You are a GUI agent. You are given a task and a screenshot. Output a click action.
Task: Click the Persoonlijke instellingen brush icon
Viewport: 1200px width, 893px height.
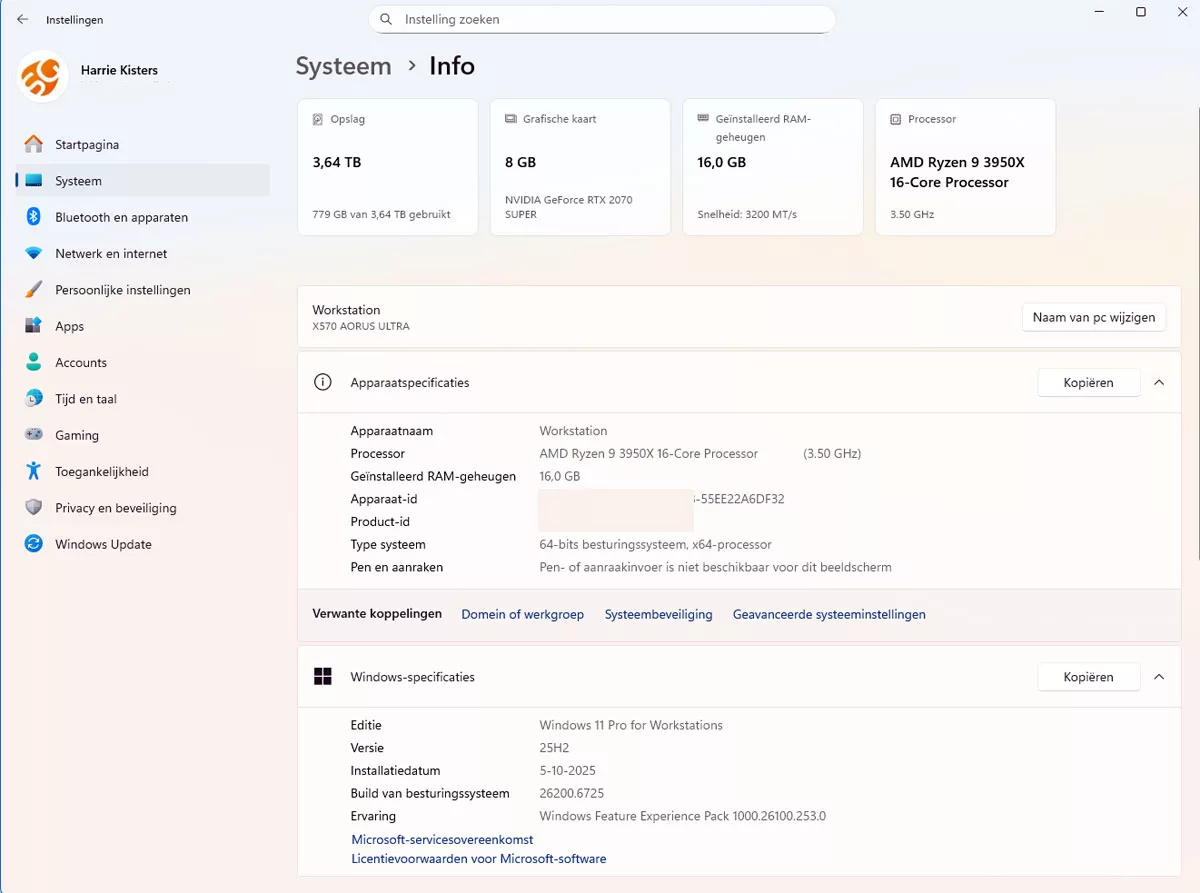(34, 290)
